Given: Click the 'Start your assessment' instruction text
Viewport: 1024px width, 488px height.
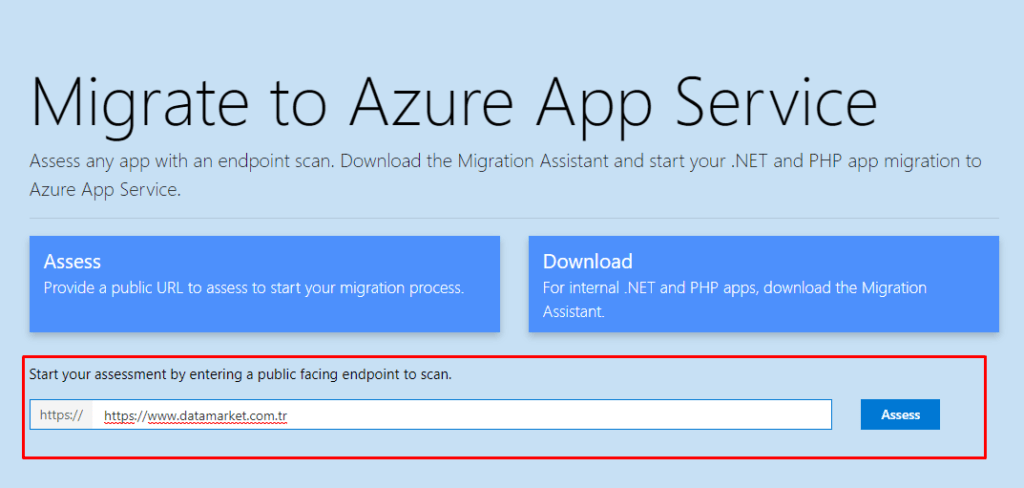Looking at the screenshot, I should tap(240, 376).
